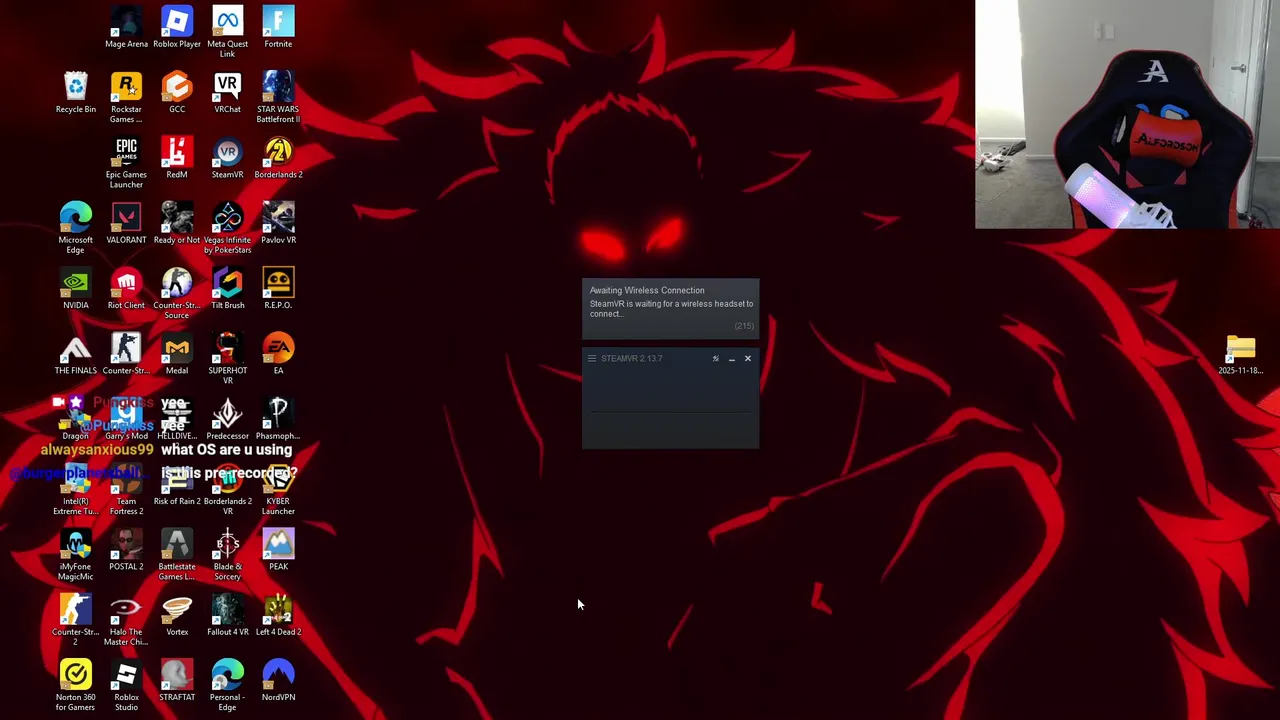The width and height of the screenshot is (1280, 720).
Task: Select the Counter-Strike Source shortcut
Action: [177, 294]
